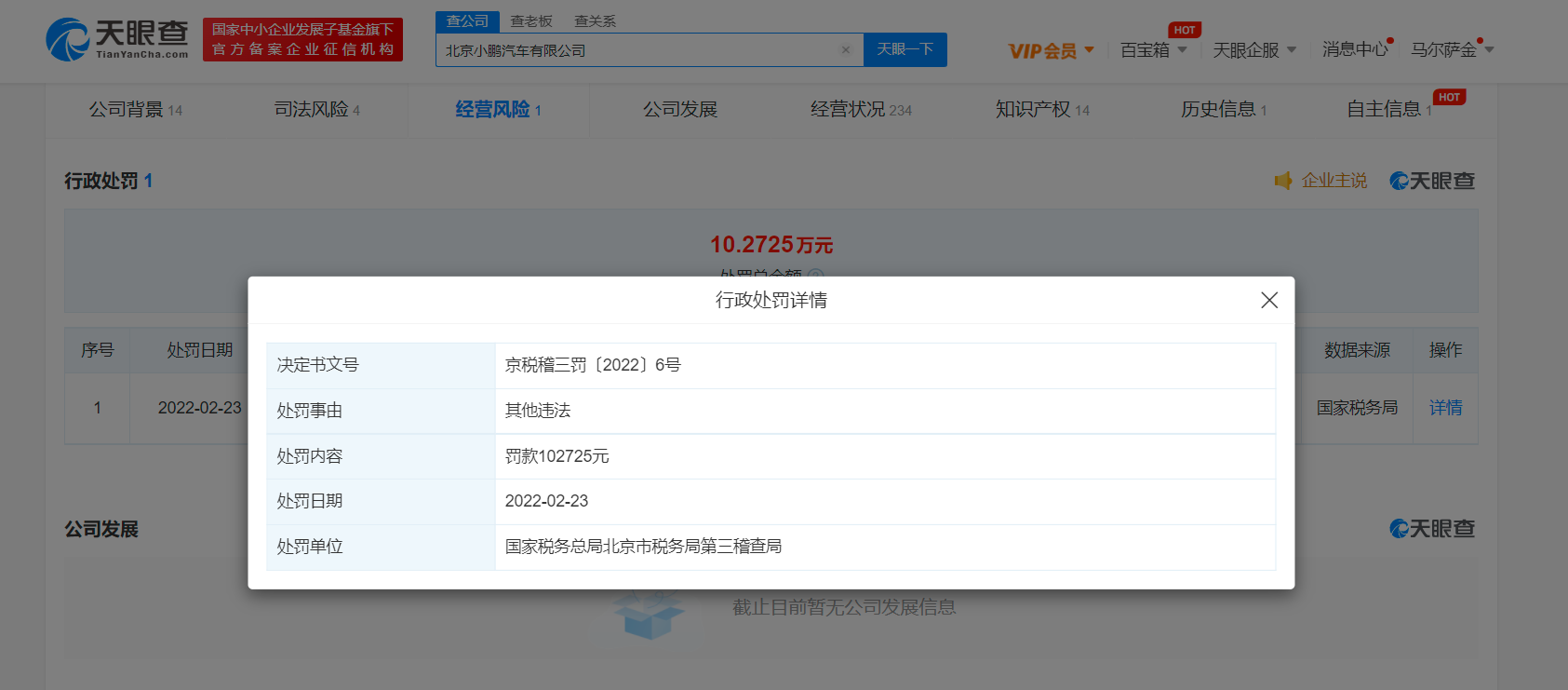Image resolution: width=1568 pixels, height=690 pixels.
Task: Click the 10.2725万元 total amount
Action: [x=771, y=245]
